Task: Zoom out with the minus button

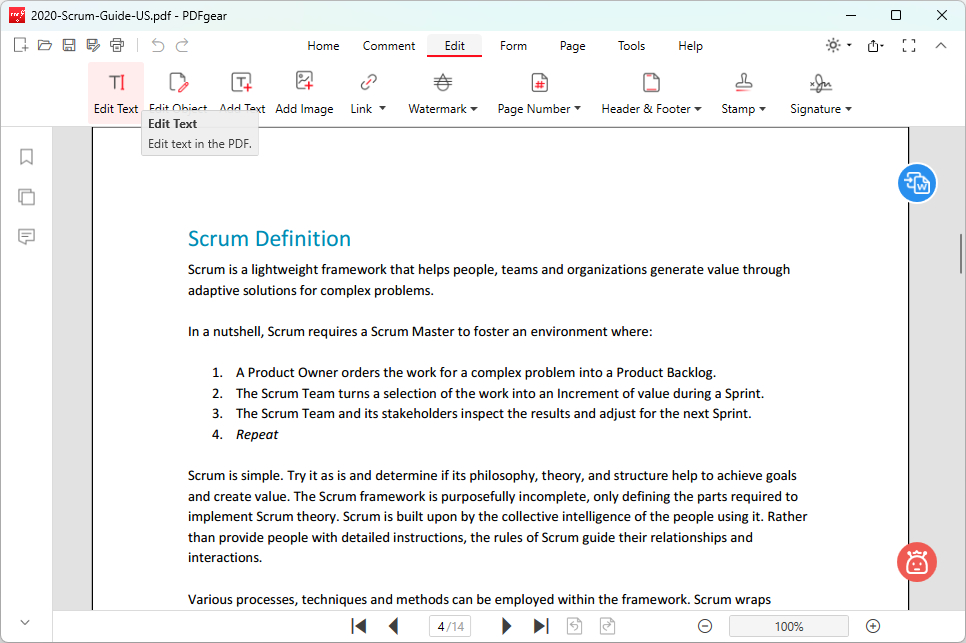Action: [705, 626]
